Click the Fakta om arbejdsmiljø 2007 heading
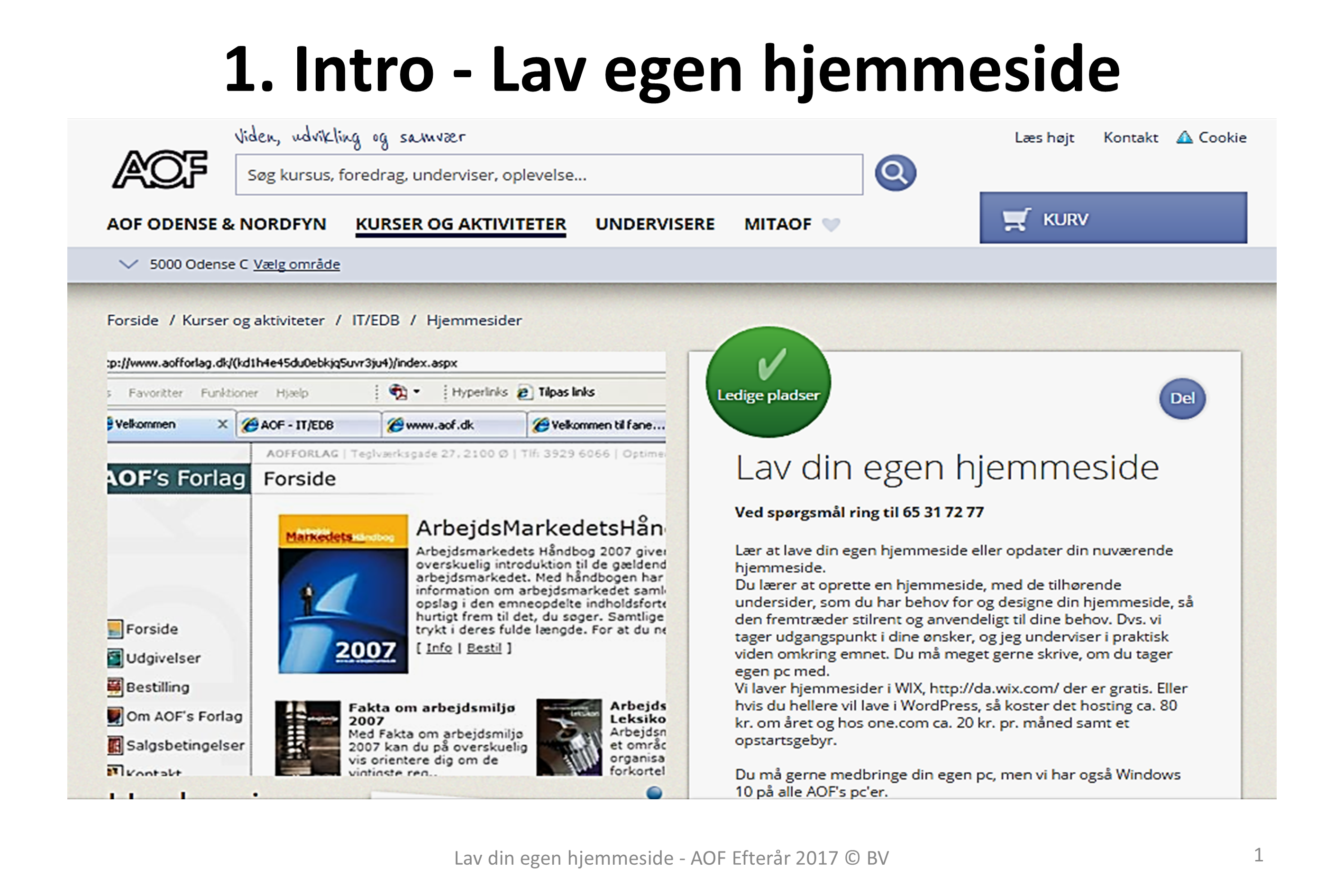Viewport: 1344px width, 896px height. click(x=432, y=714)
